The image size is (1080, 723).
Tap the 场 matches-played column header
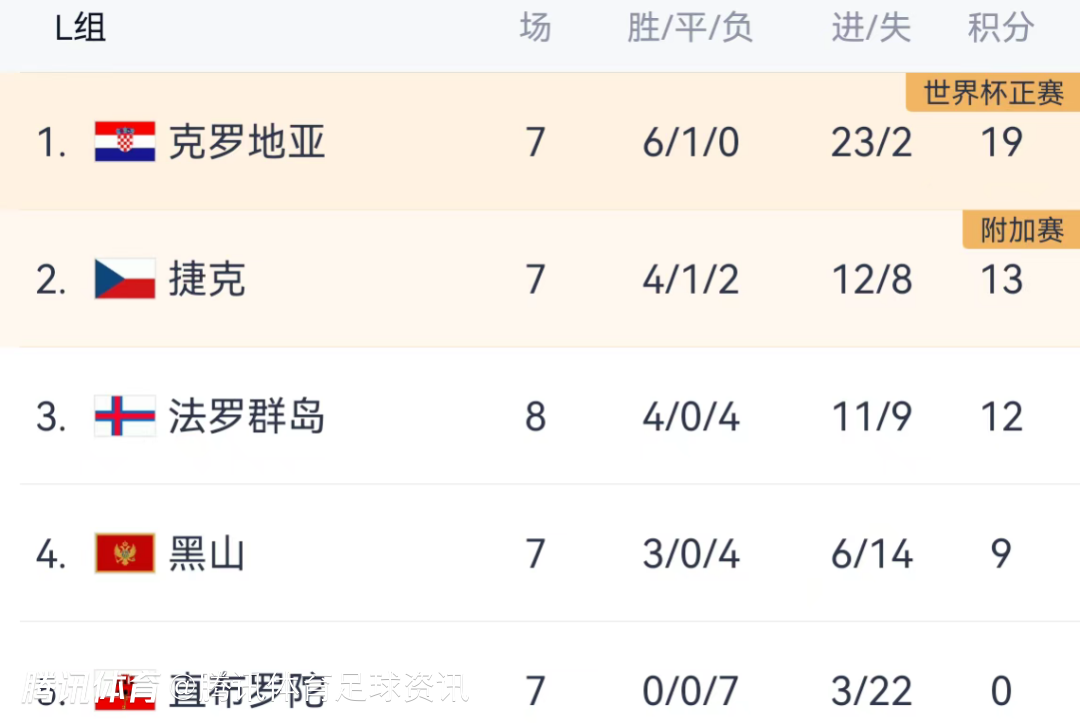pos(535,28)
